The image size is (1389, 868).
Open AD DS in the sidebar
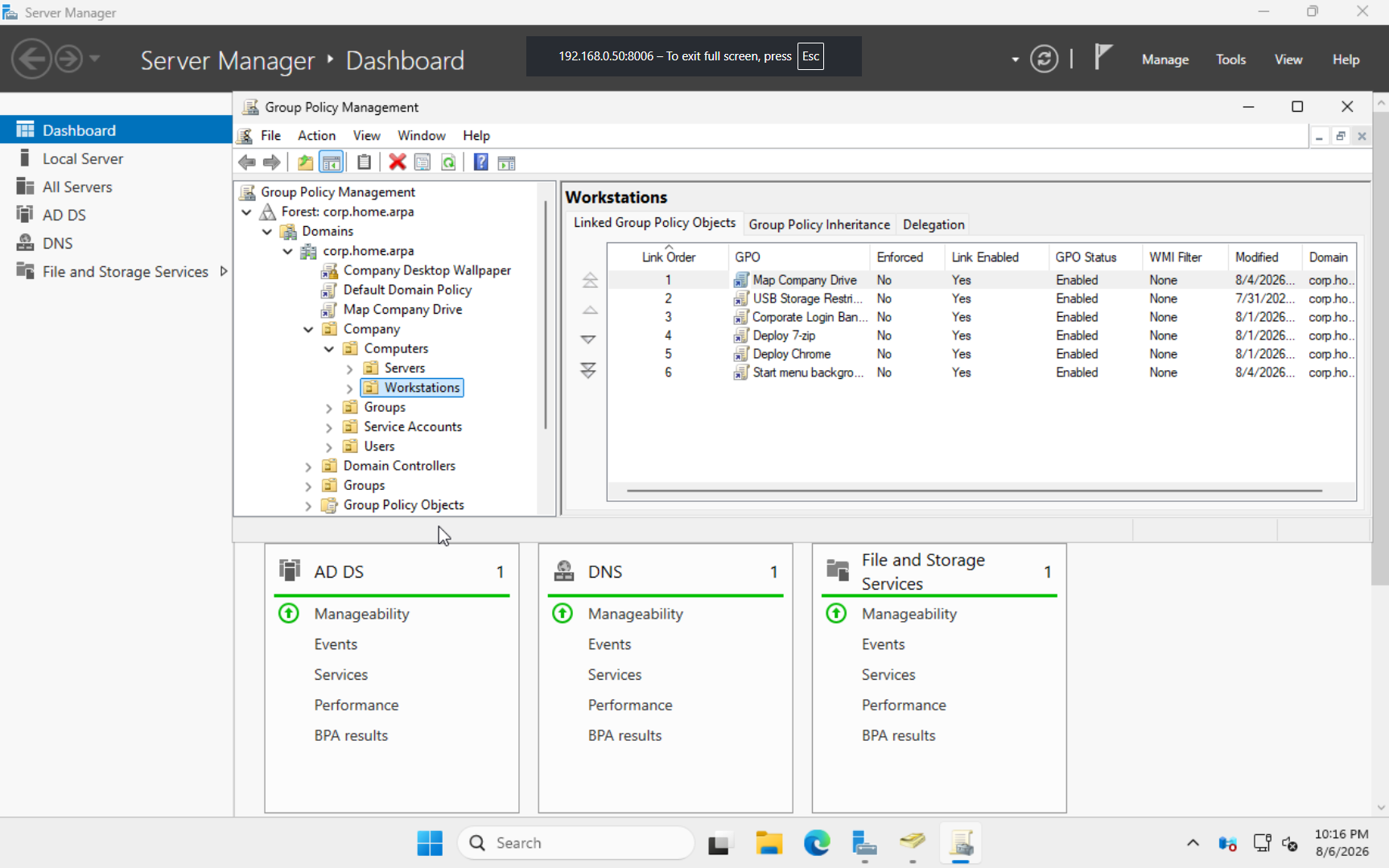click(x=116, y=215)
